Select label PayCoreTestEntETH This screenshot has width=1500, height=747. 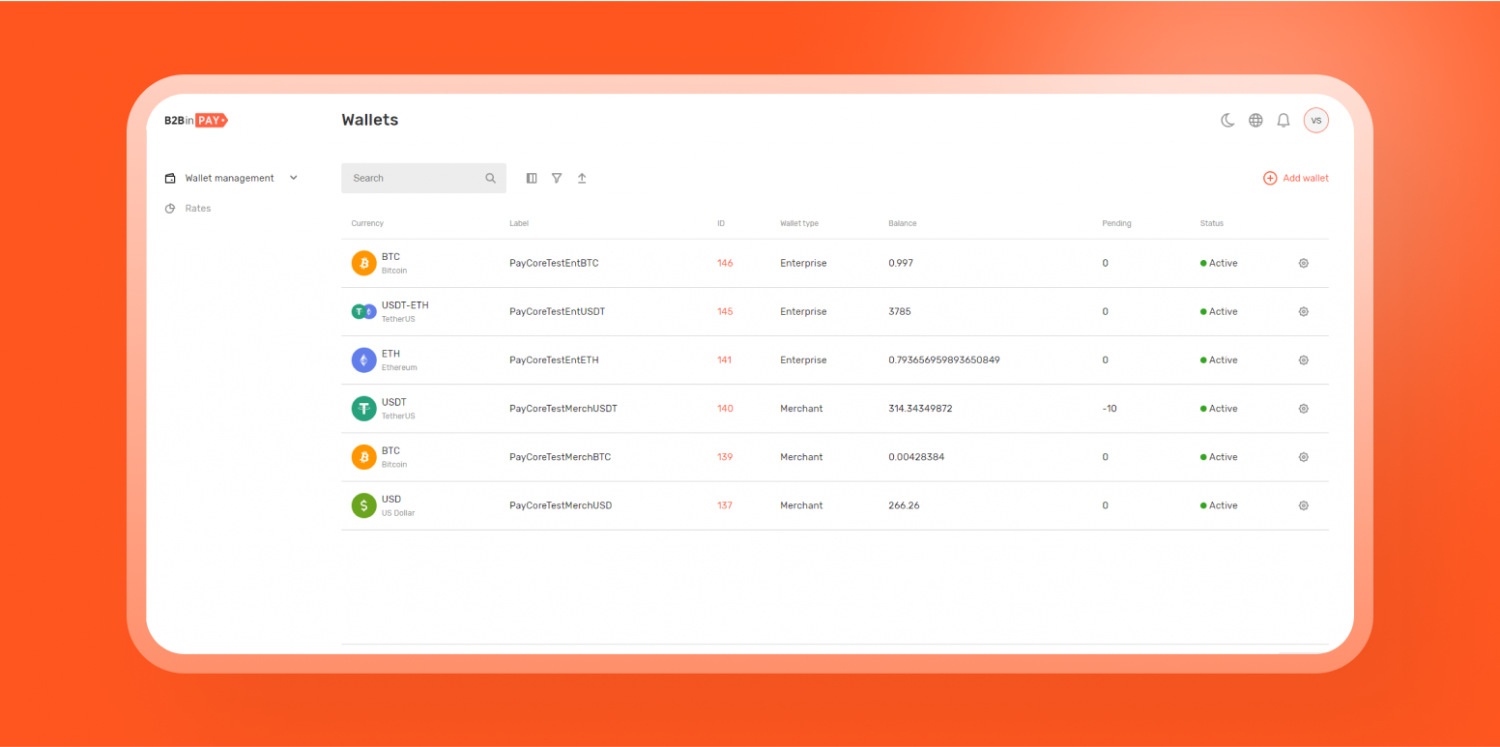554,360
